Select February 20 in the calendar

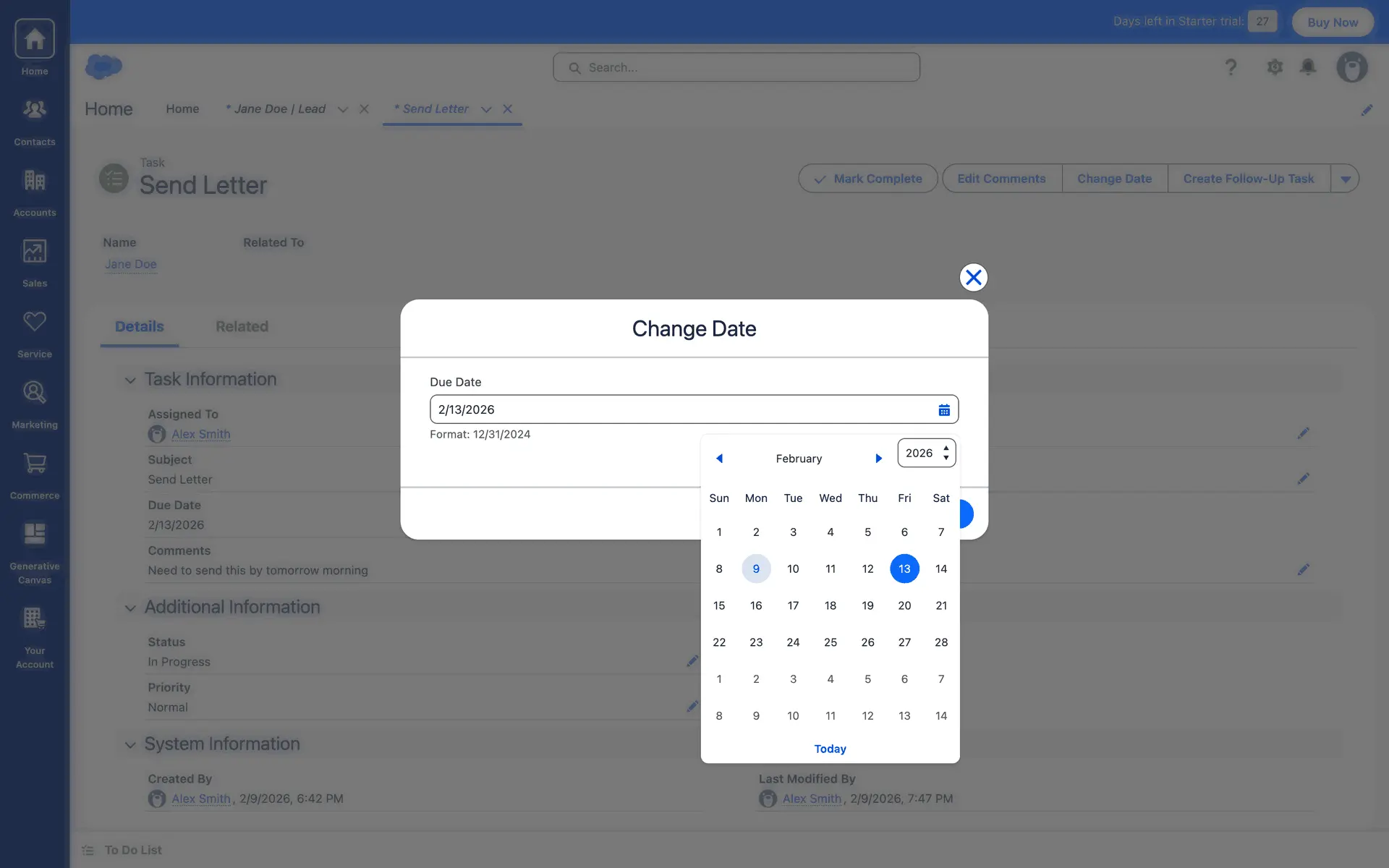point(904,605)
